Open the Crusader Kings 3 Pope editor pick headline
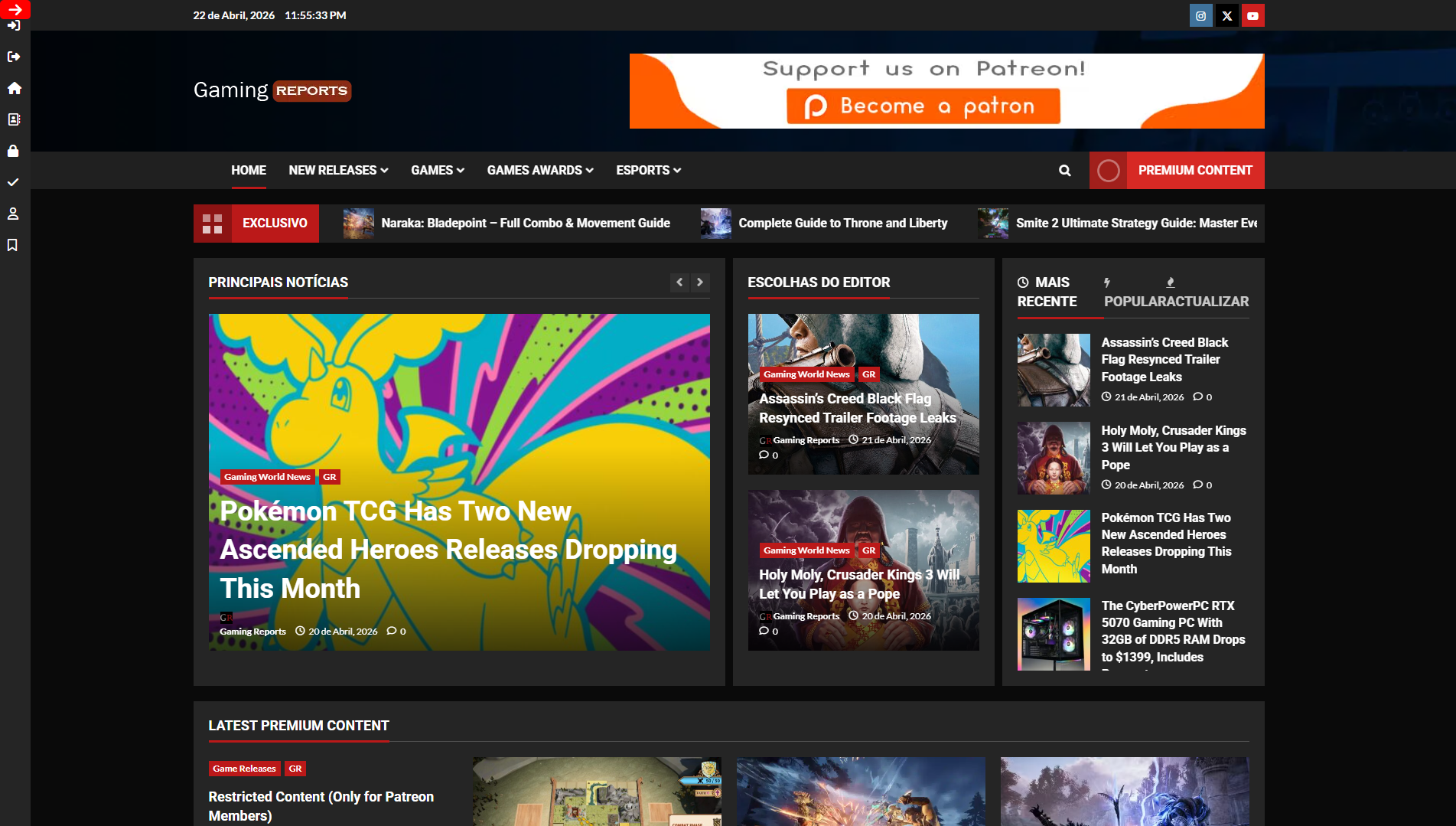Viewport: 1456px width, 826px height. coord(859,584)
